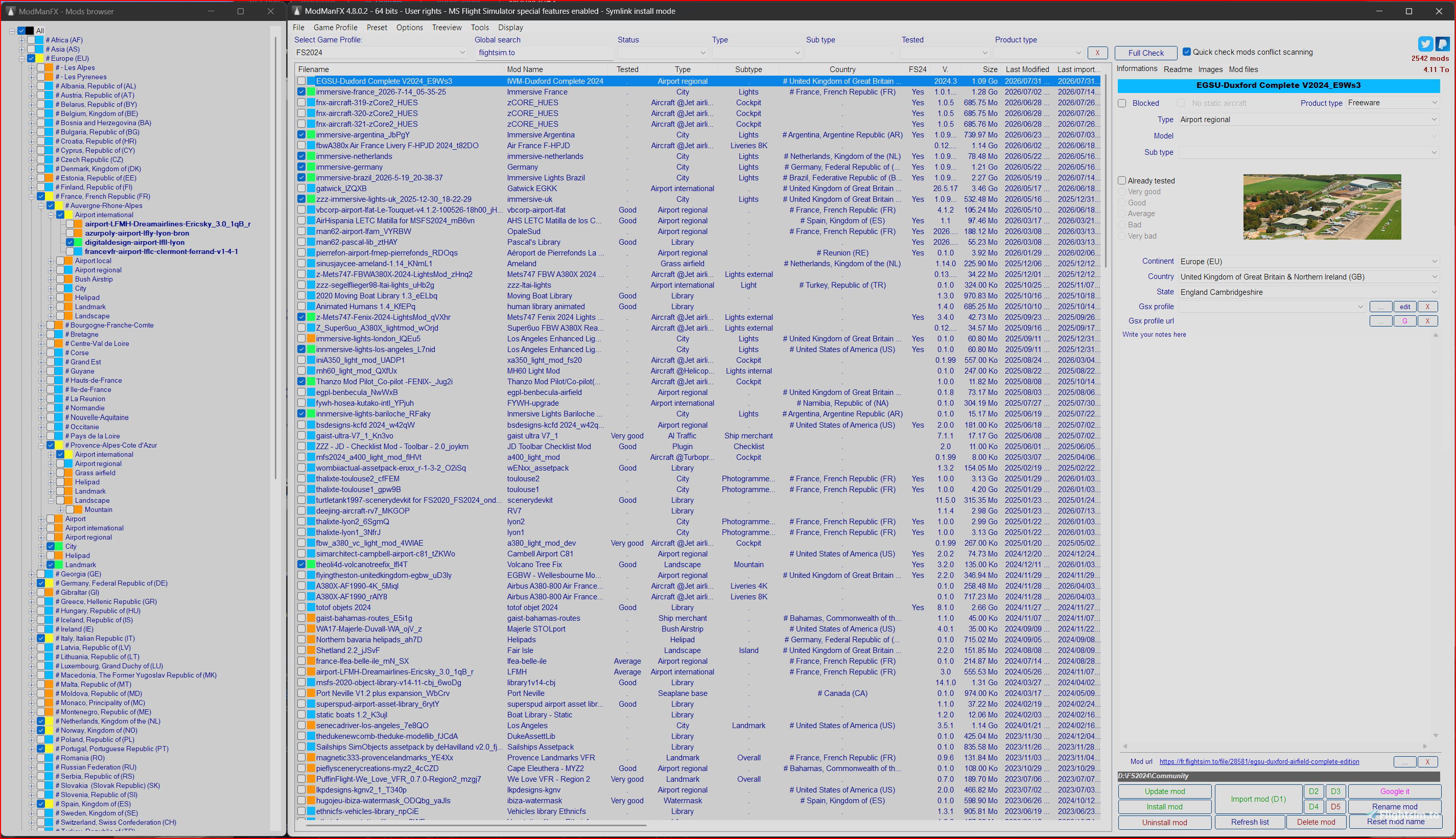Open the State dropdown showing England Cambridgeshire
Screen dimensions: 1456x839
[1308, 292]
